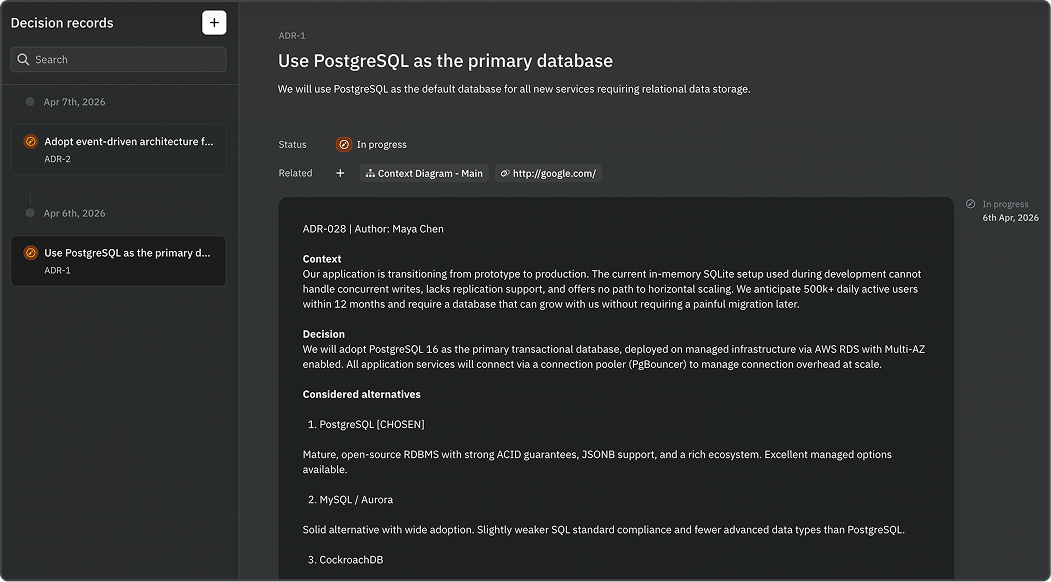Image resolution: width=1051 pixels, height=582 pixels.
Task: Click the ADR-1 card in-progress status icon
Action: (x=30, y=253)
